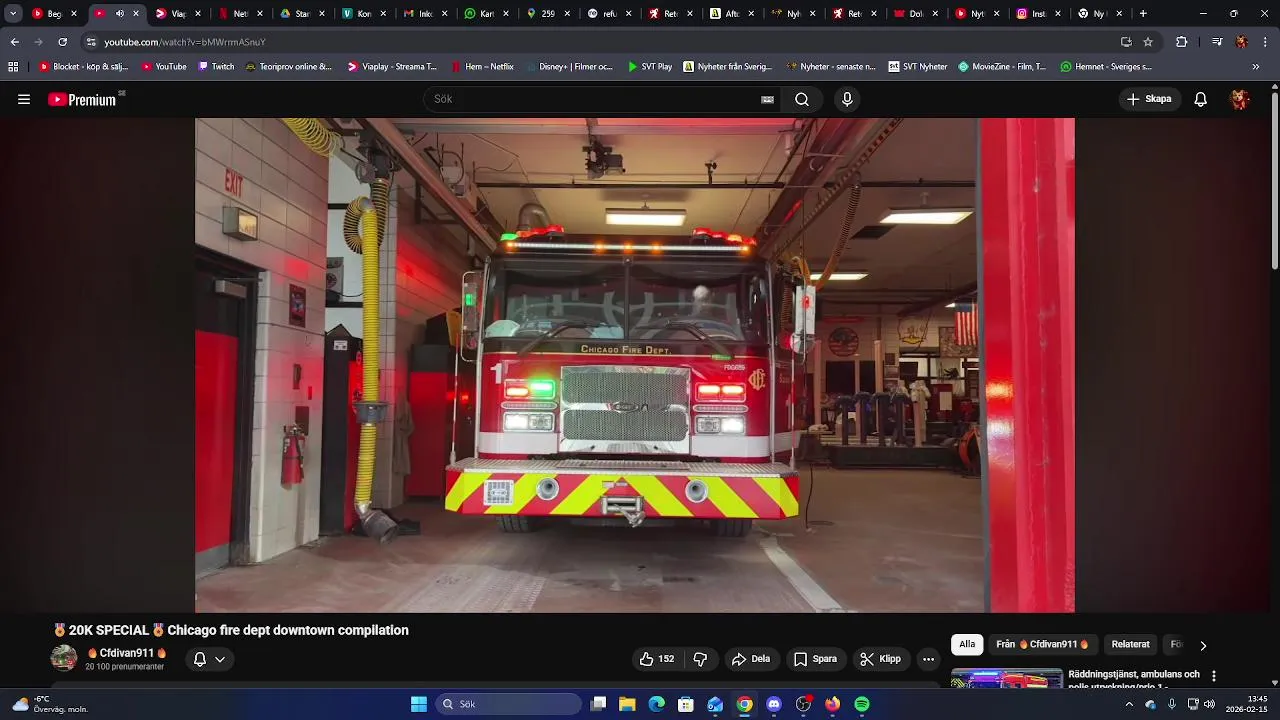This screenshot has height=720, width=1280.
Task: Reload the page in Chrome
Action: click(x=62, y=42)
